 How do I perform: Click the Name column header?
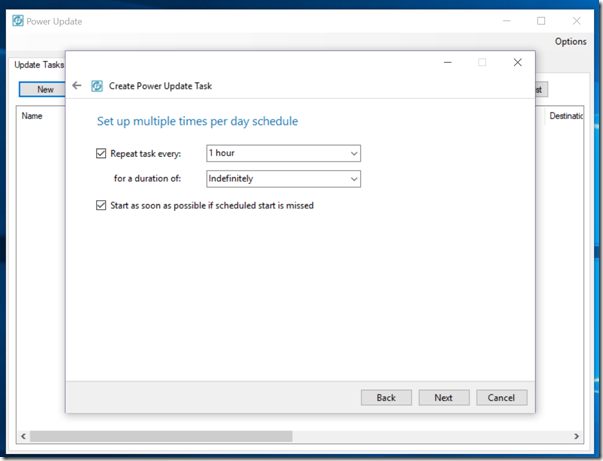(32, 116)
